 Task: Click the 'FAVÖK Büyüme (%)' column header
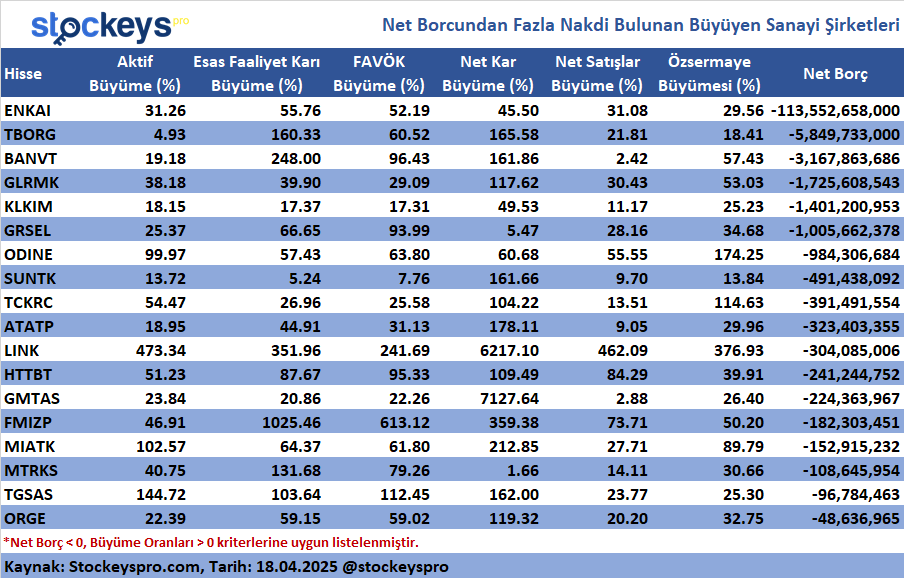tap(379, 74)
